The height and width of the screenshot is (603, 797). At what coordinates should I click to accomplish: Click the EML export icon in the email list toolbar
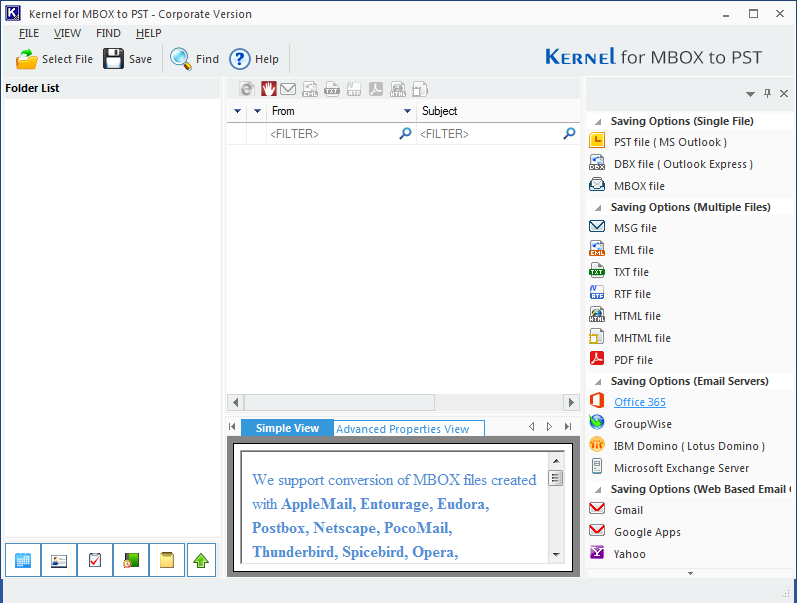[x=310, y=89]
